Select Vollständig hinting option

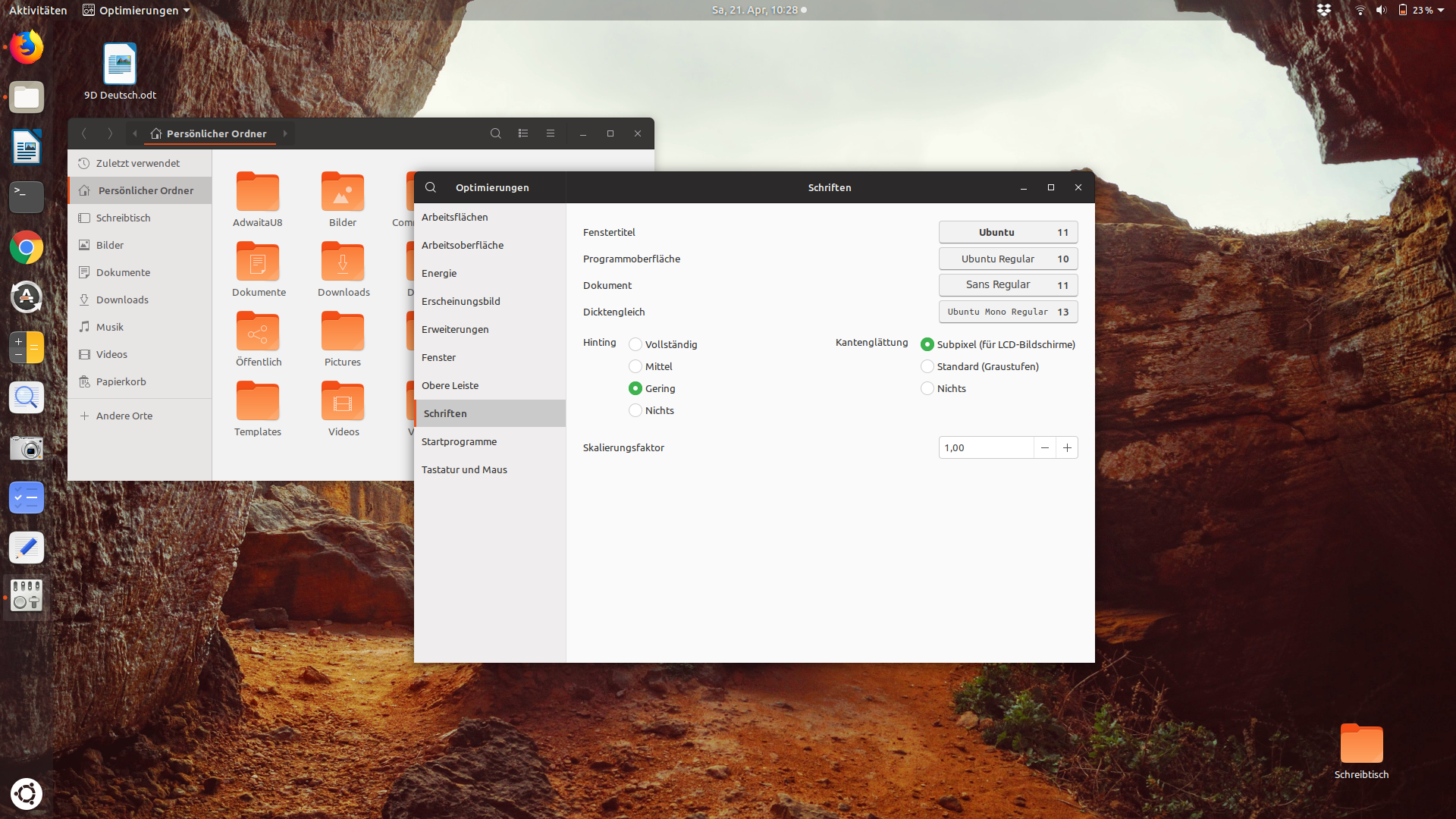(x=635, y=344)
